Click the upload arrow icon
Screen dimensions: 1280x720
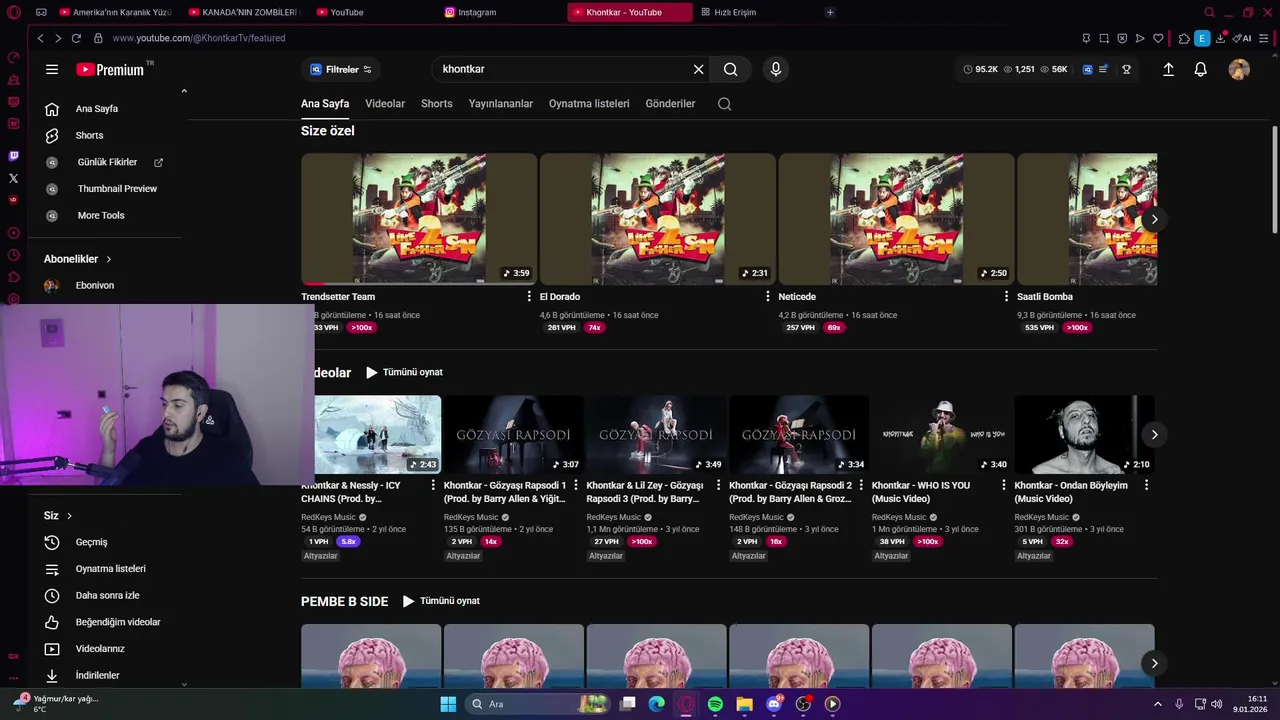coord(1168,69)
